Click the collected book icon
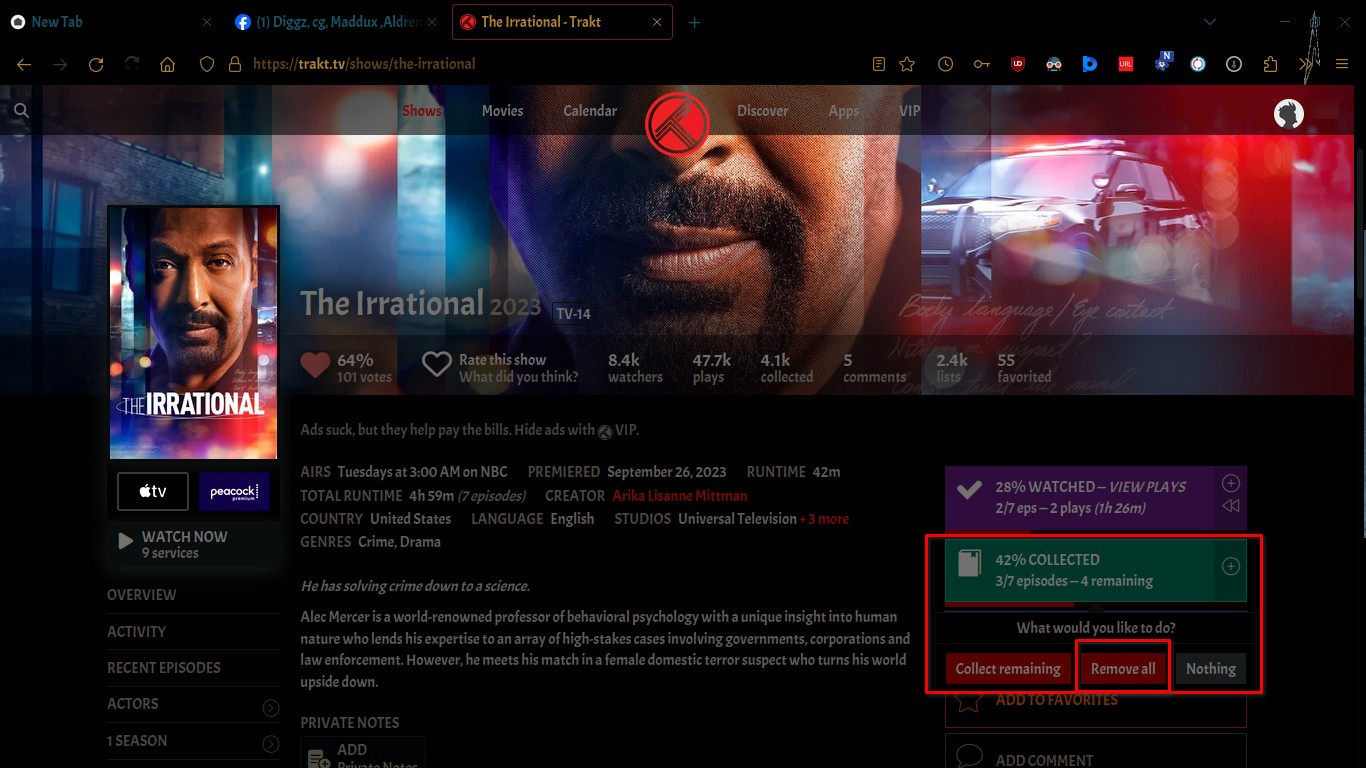Image resolution: width=1366 pixels, height=768 pixels. click(968, 564)
